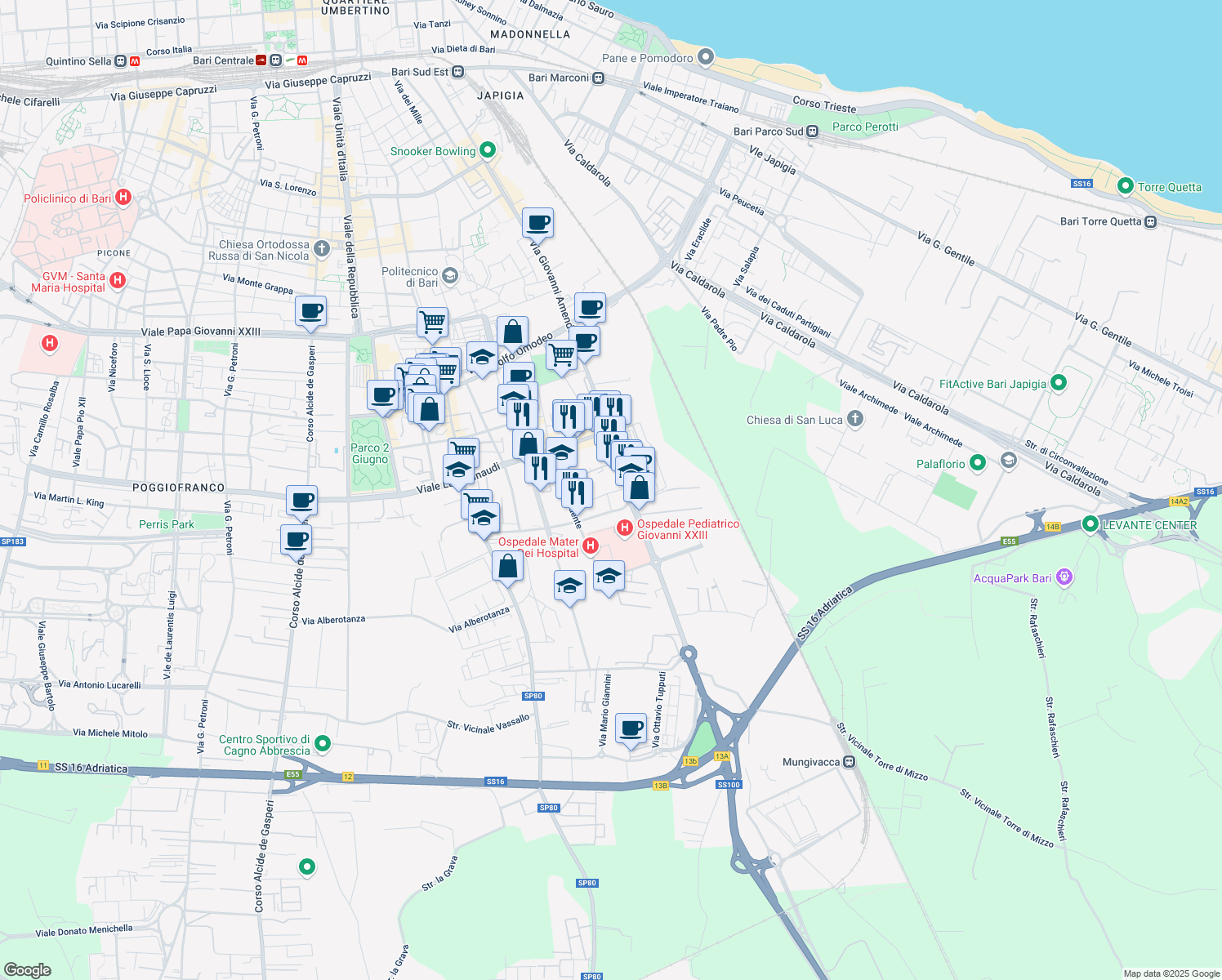
Task: Click the shopping bag marker near Ospedale Pediatrico
Action: [639, 488]
